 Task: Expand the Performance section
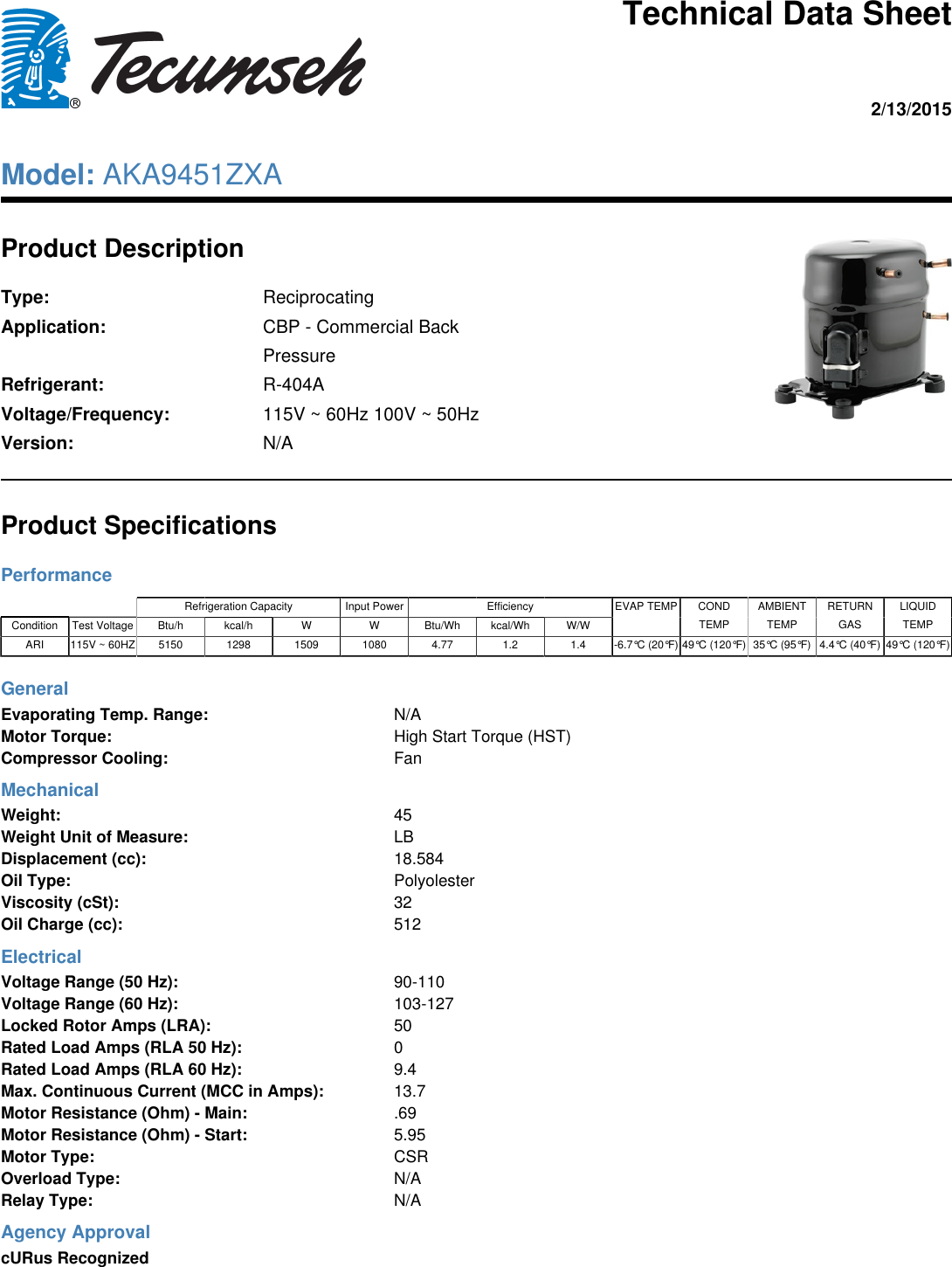[x=57, y=575]
